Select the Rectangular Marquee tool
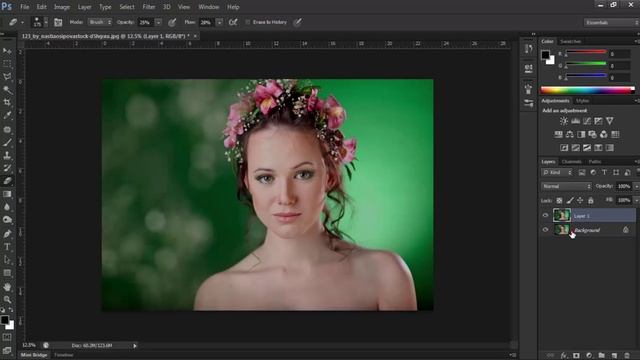 pos(7,64)
